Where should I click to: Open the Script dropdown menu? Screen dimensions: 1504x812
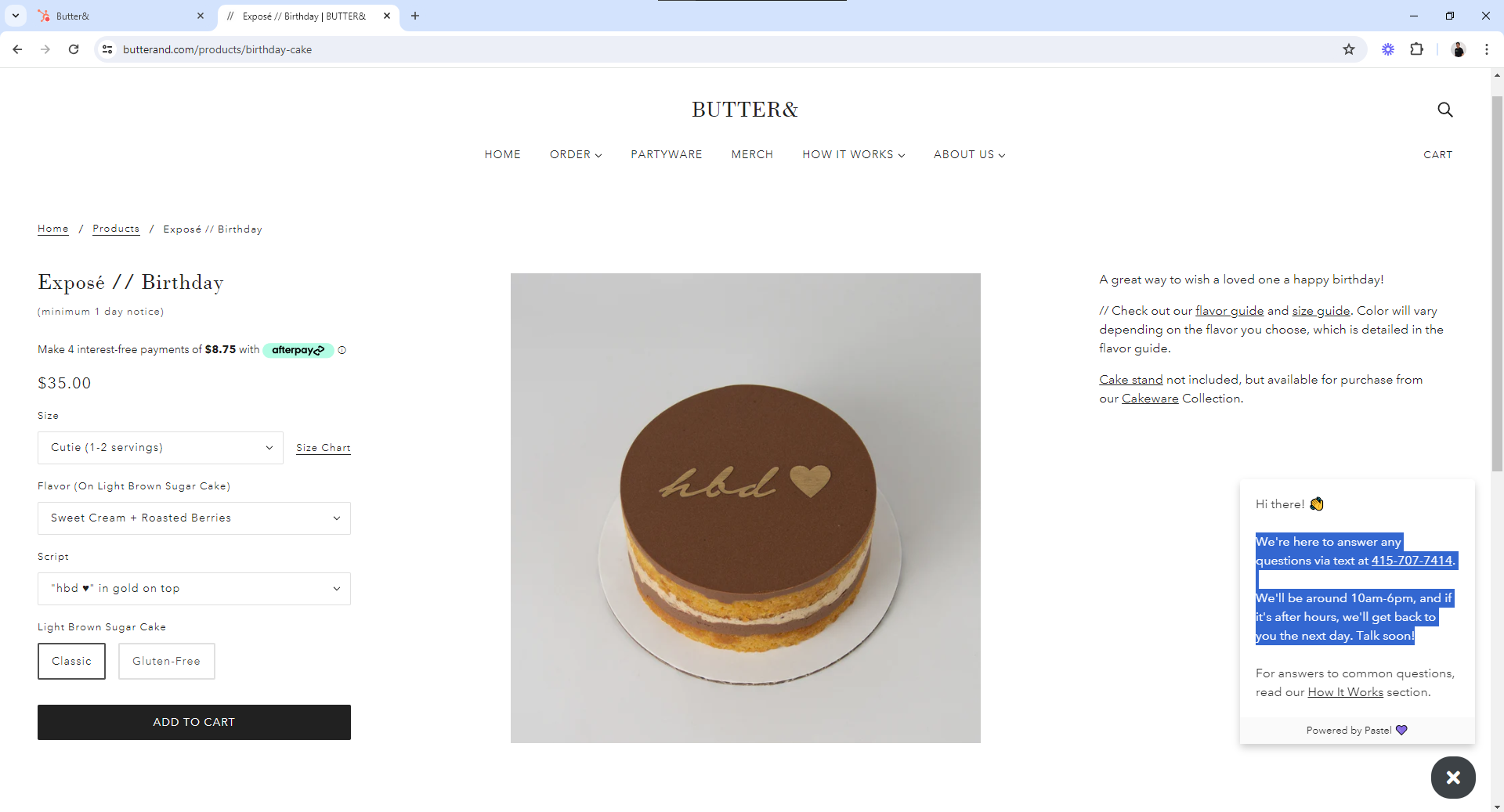(x=194, y=589)
